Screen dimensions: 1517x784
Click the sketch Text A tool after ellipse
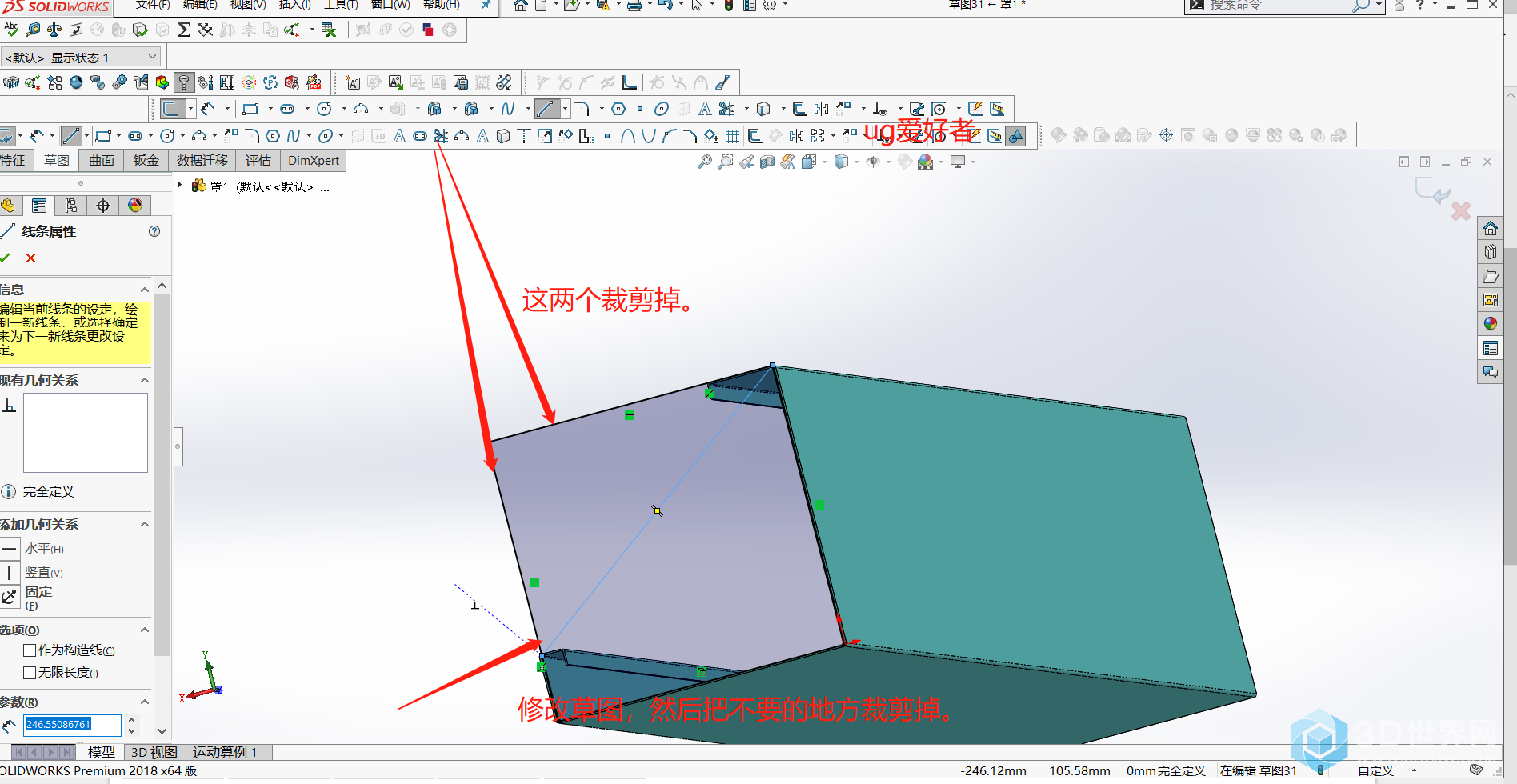(399, 136)
